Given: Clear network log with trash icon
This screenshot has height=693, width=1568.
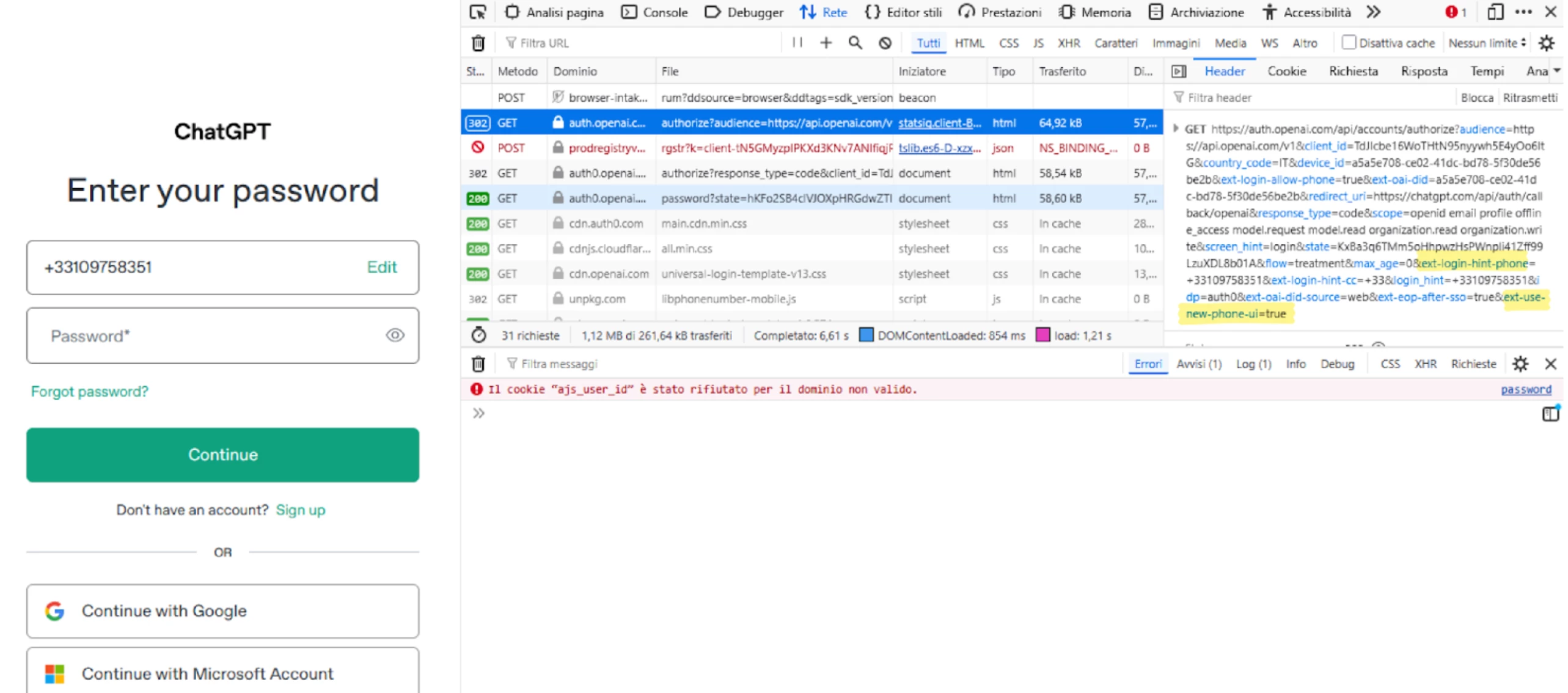Looking at the screenshot, I should click(x=478, y=43).
